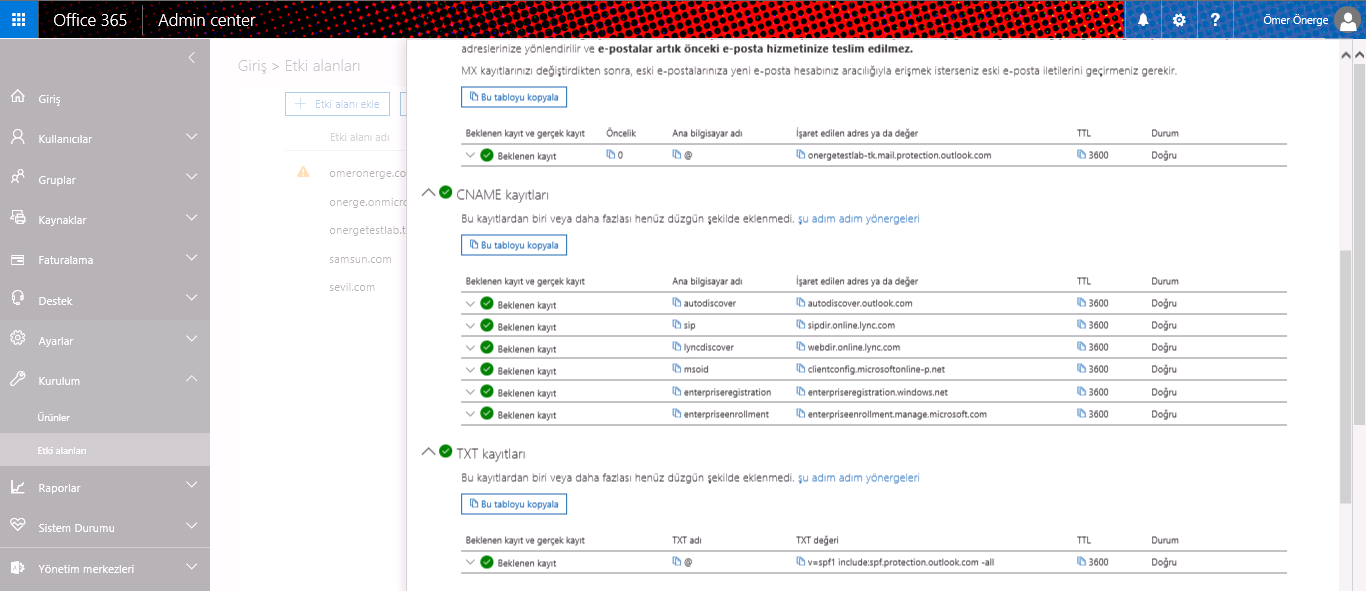Click the Sistem Durumu heart icon

click(x=17, y=526)
